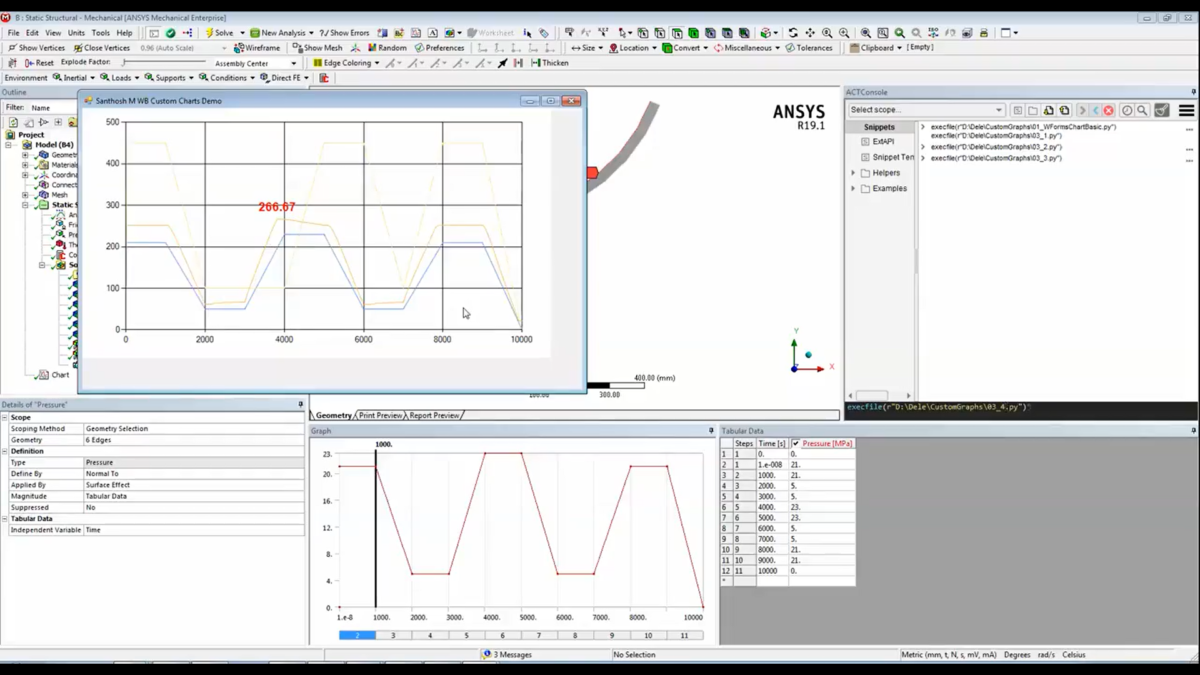
Task: Open the Inertial loads dropdown
Action: (74, 78)
